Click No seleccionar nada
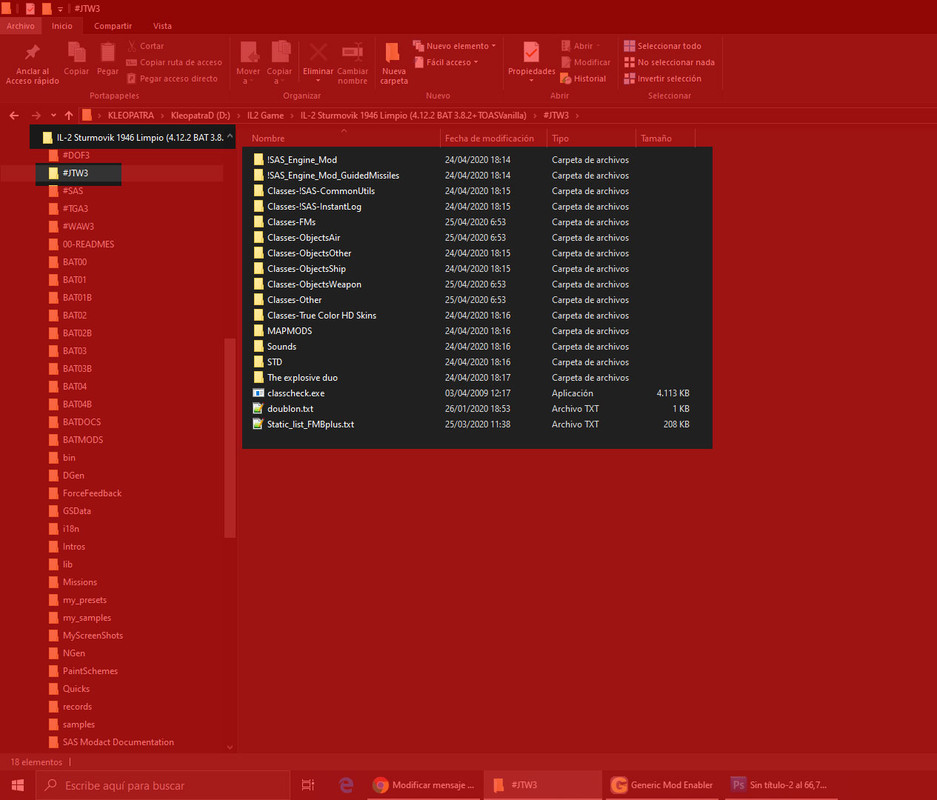Image resolution: width=937 pixels, height=800 pixels. click(669, 62)
